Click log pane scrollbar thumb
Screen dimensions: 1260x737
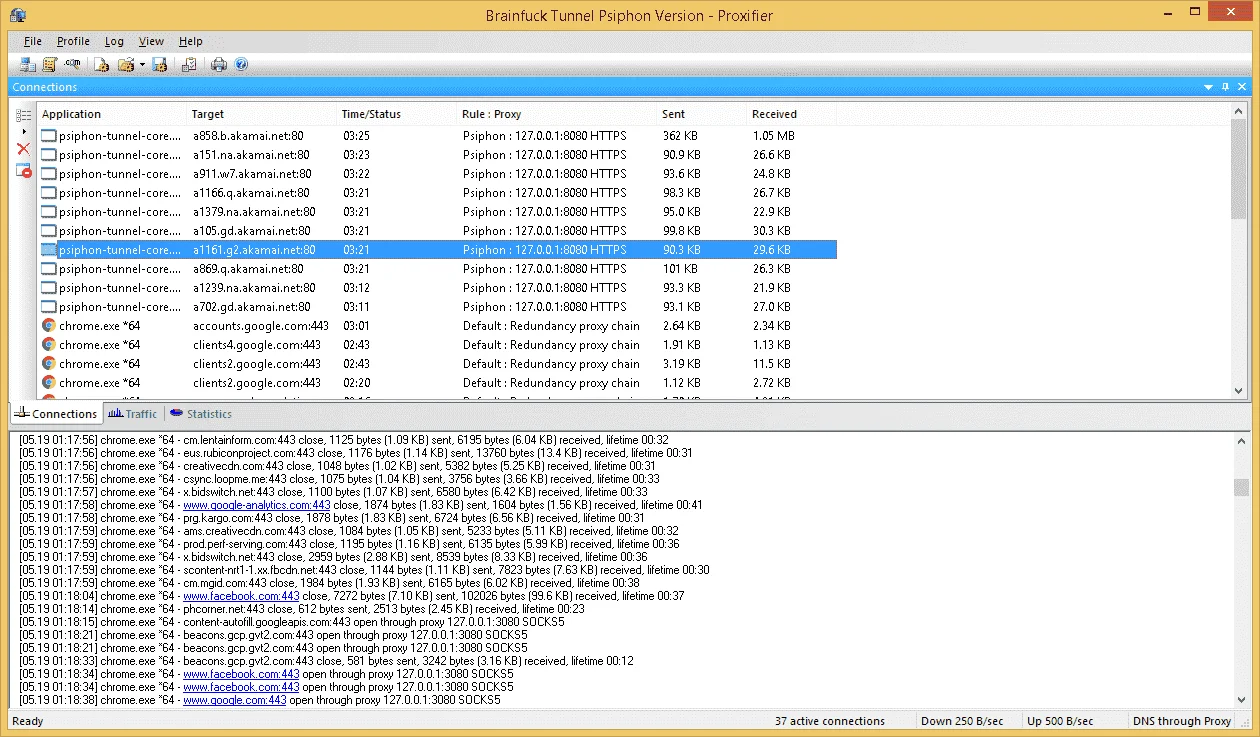(1241, 487)
